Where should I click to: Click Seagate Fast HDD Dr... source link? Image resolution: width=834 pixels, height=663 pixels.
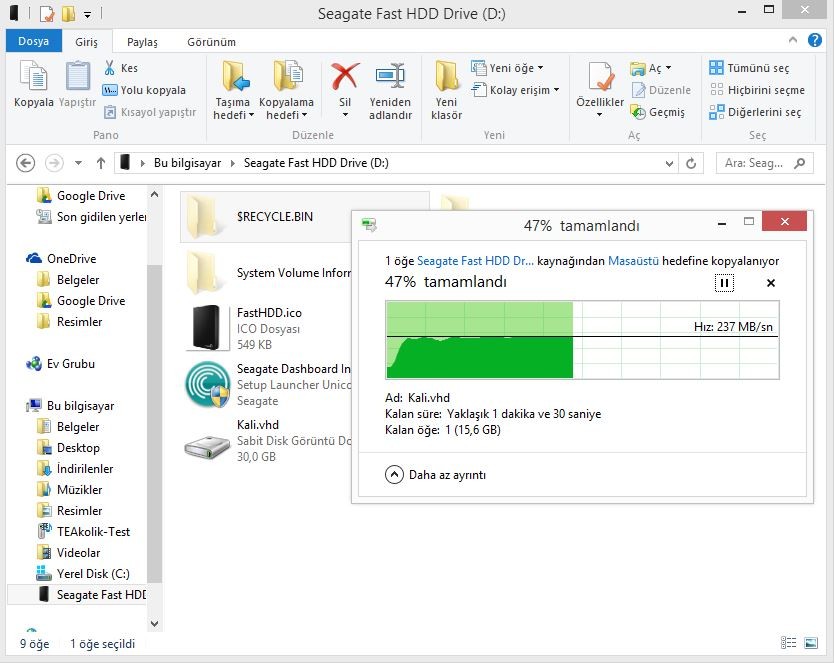point(475,261)
